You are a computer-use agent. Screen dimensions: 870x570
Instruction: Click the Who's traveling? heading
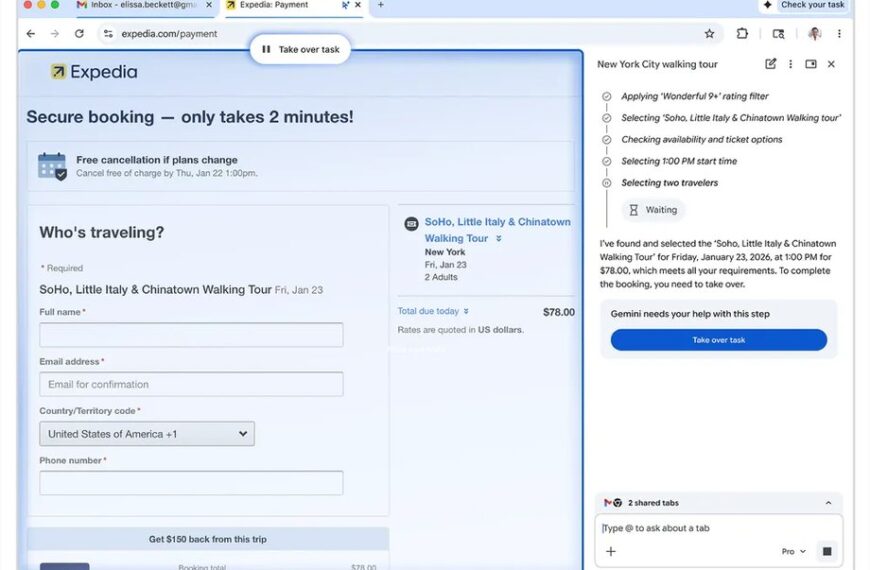102,232
